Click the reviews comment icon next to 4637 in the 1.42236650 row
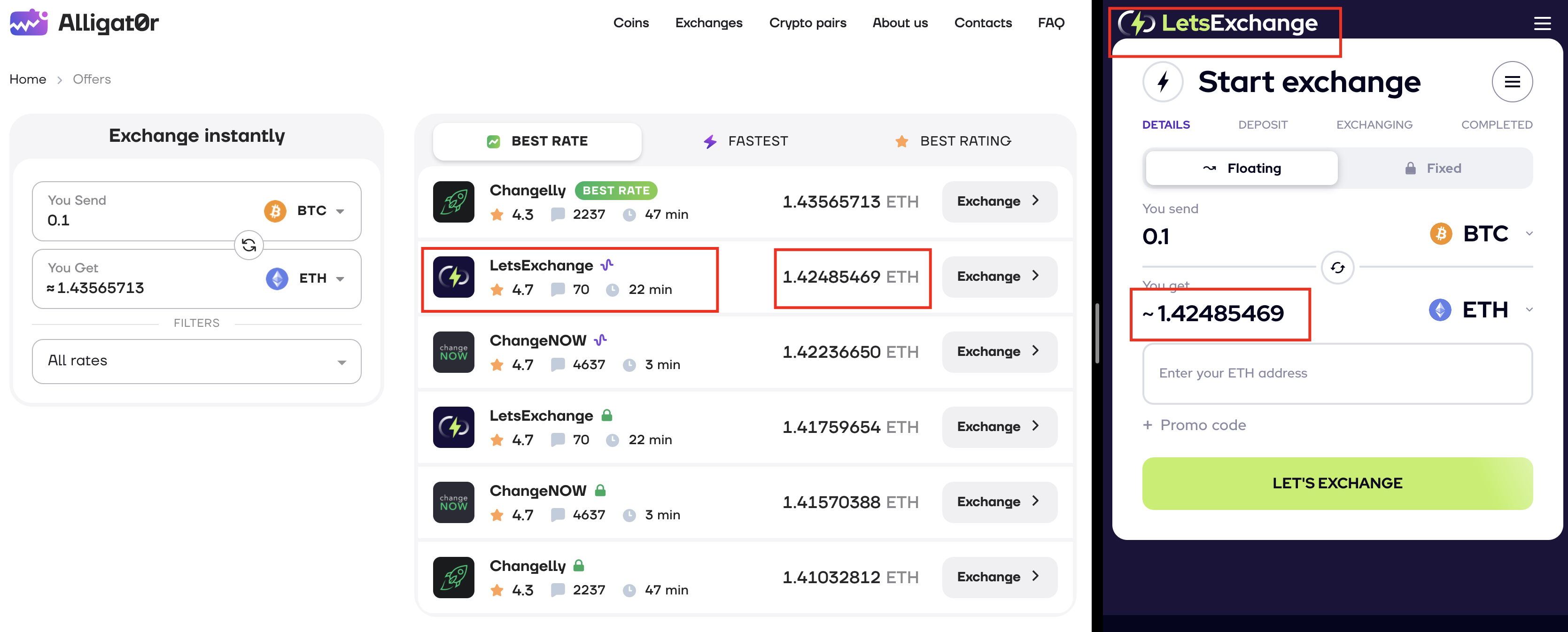Viewport: 1568px width, 632px height. pyautogui.click(x=558, y=365)
